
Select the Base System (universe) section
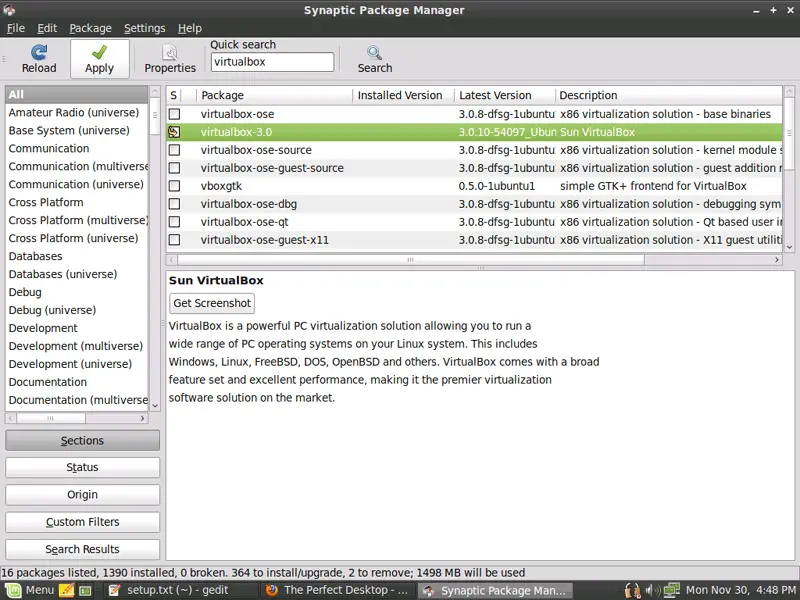pyautogui.click(x=77, y=131)
